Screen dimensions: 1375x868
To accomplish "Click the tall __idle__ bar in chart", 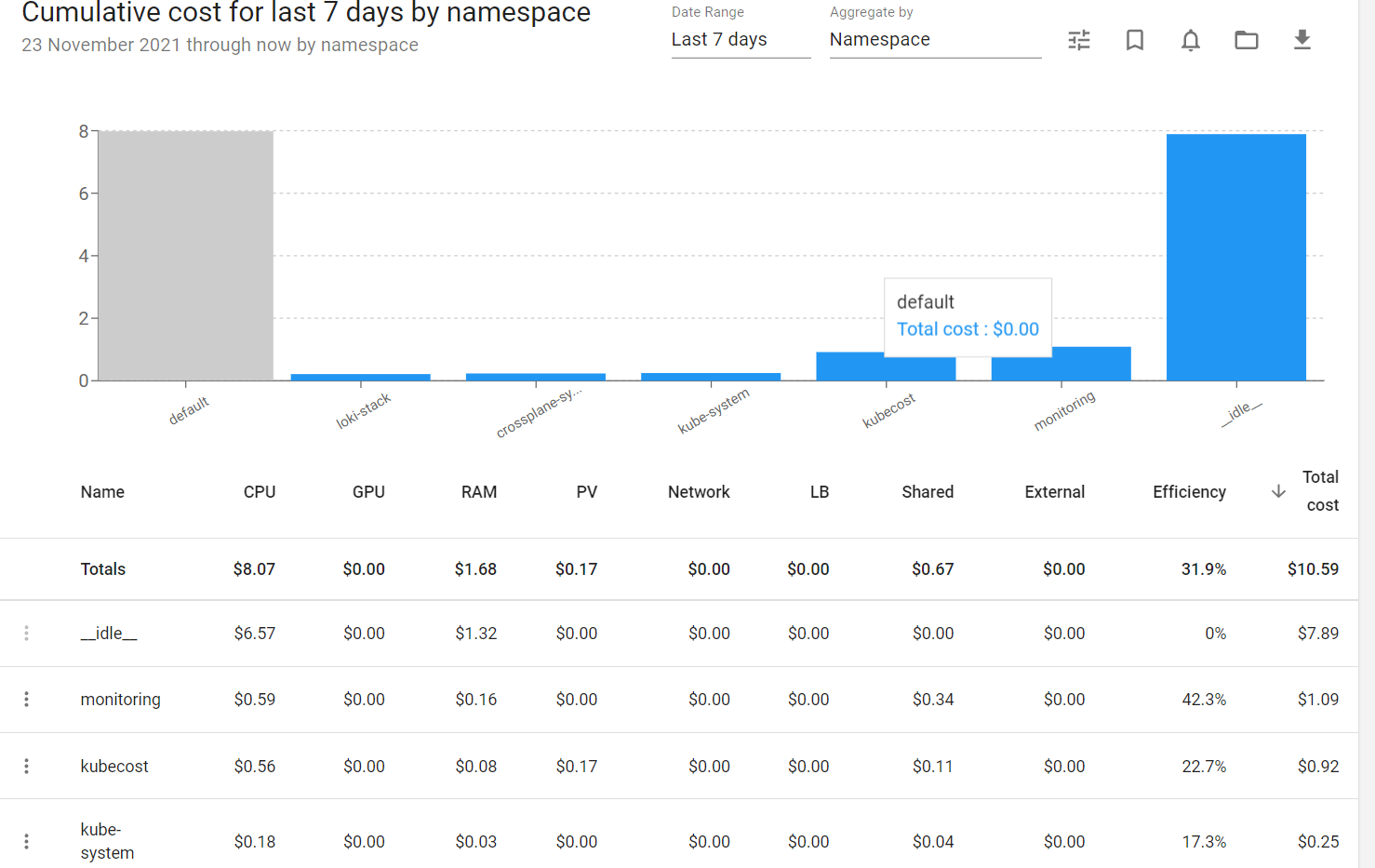I will tap(1236, 258).
